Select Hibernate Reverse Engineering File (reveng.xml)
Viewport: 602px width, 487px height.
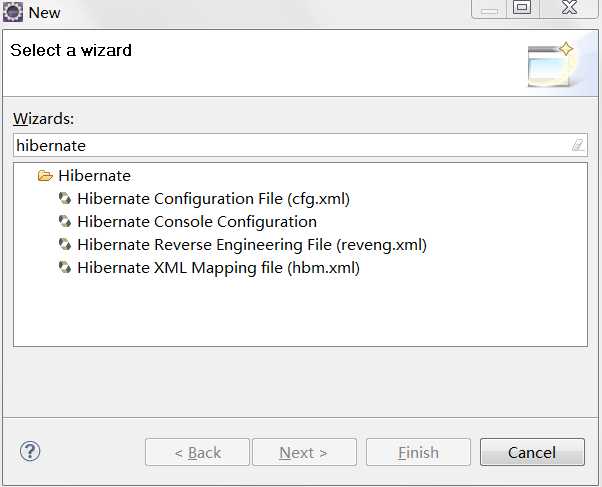point(252,245)
